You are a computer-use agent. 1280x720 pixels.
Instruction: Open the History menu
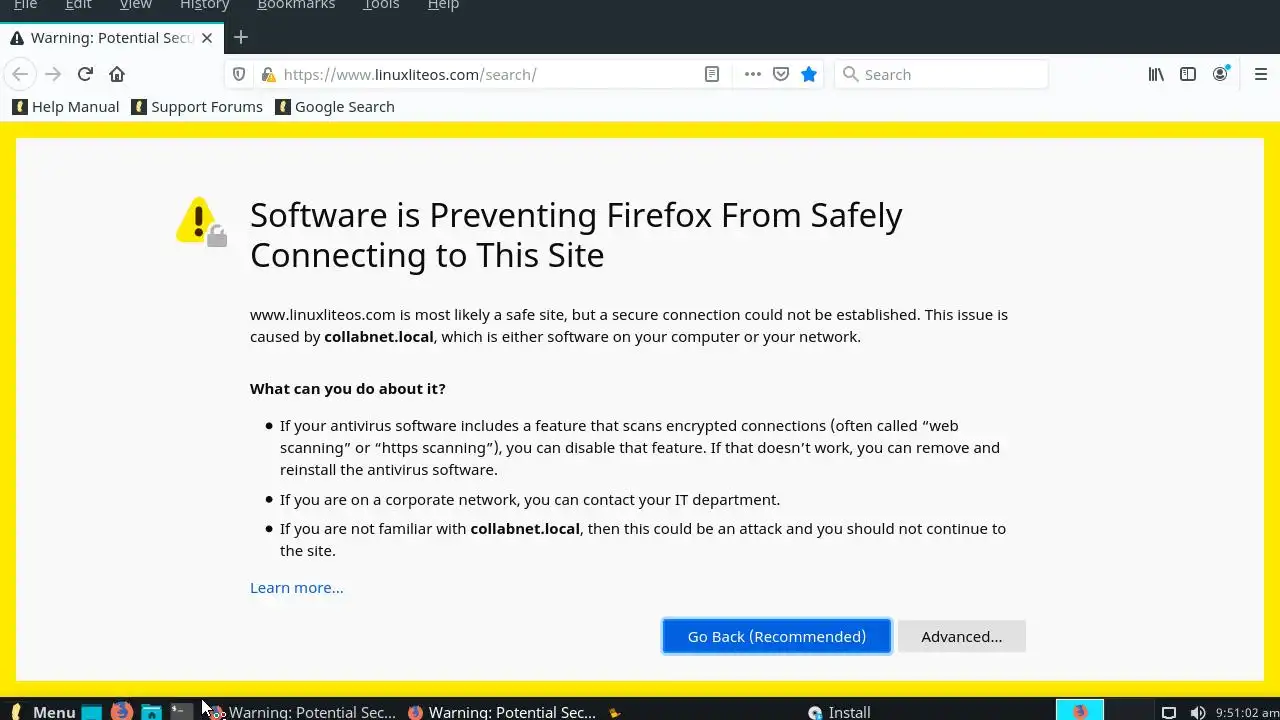204,5
